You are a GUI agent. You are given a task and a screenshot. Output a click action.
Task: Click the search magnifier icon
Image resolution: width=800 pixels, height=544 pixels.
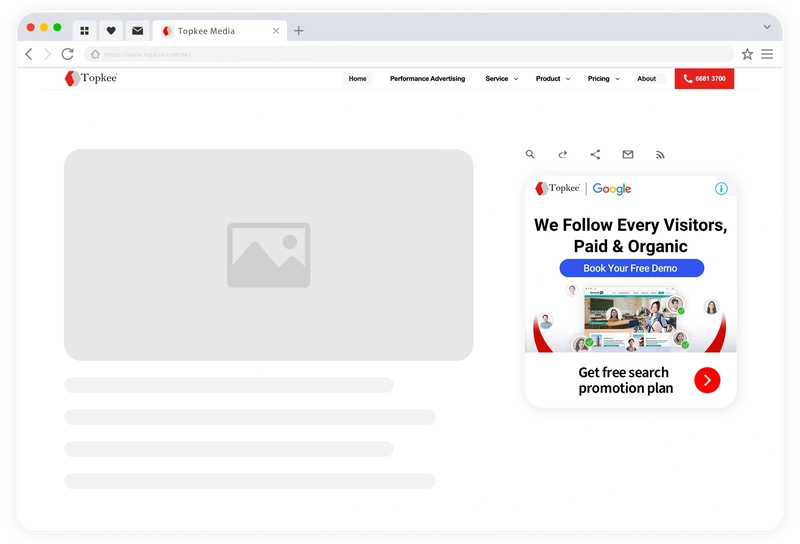click(x=530, y=155)
